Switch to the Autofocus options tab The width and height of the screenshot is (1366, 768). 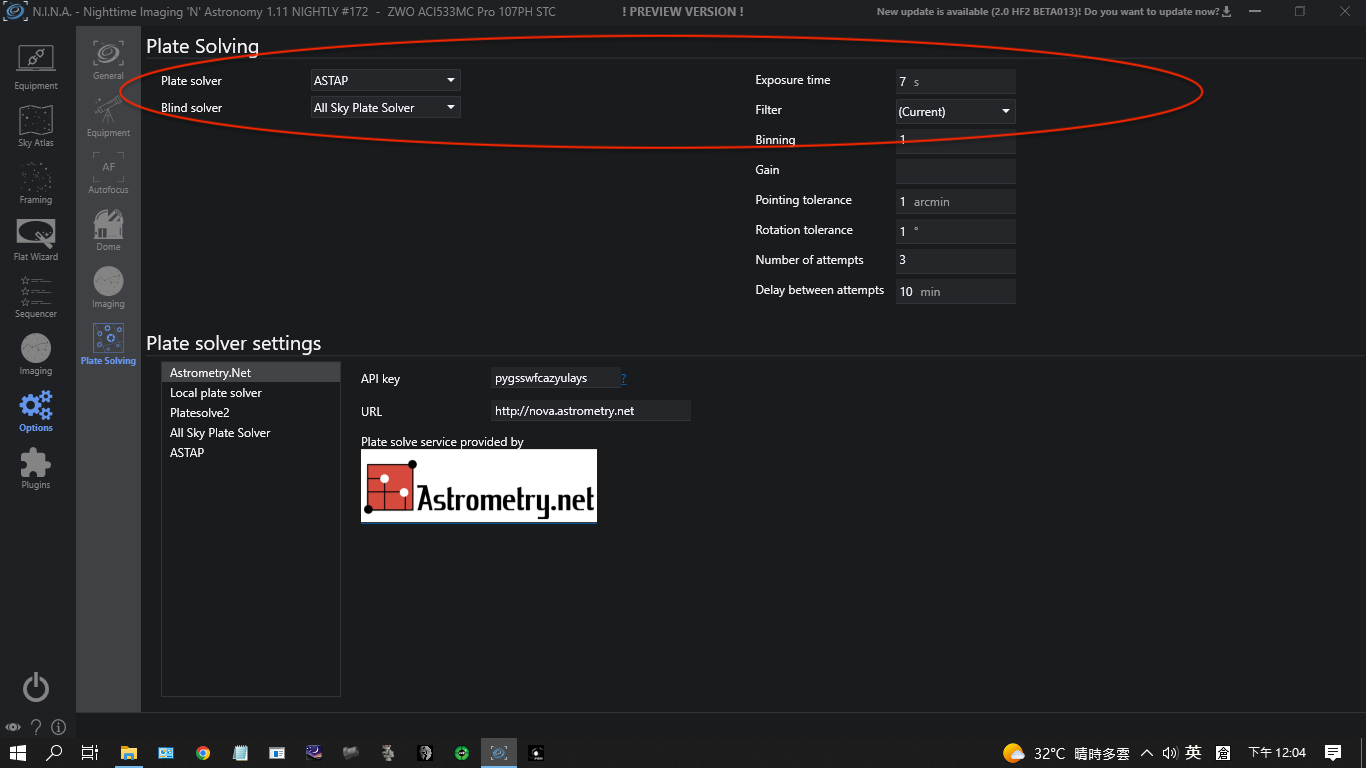coord(108,173)
